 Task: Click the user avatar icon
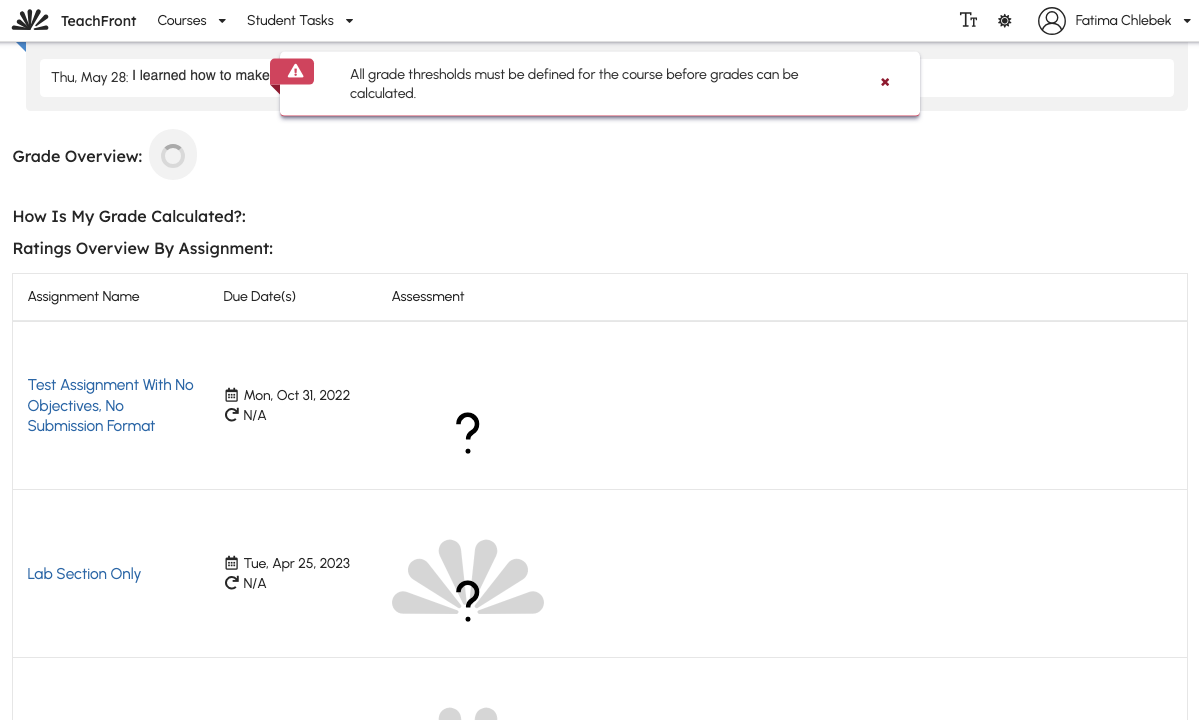[x=1051, y=21]
